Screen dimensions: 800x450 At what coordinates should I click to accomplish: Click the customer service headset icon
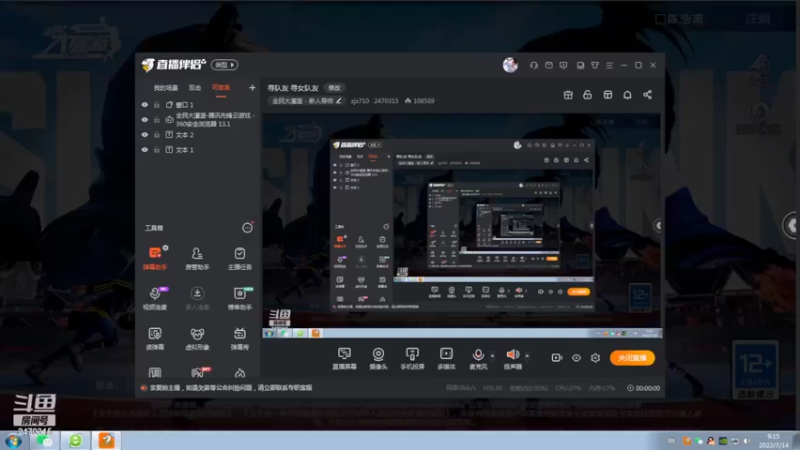(x=534, y=65)
